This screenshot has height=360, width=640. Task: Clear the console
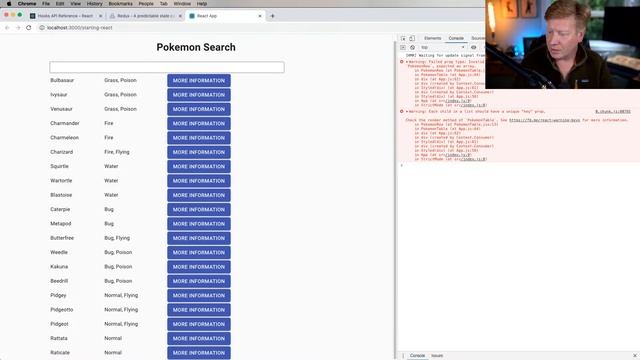[x=412, y=47]
